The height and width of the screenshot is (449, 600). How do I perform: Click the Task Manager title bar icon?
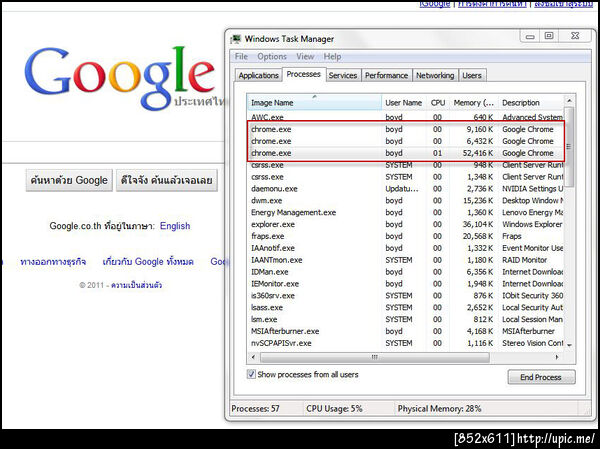tap(236, 39)
